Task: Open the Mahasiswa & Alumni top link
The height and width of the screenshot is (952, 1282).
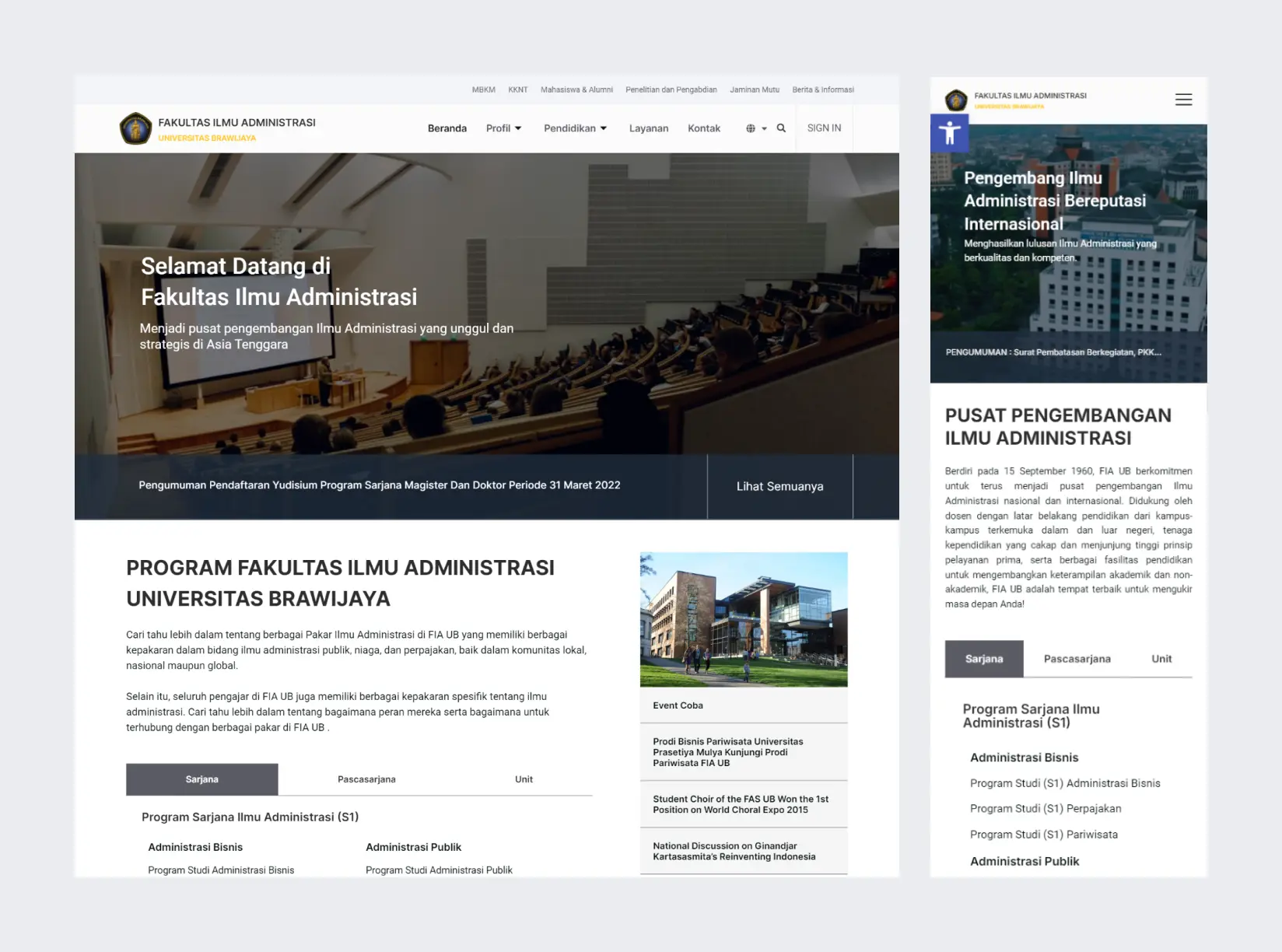Action: point(576,89)
